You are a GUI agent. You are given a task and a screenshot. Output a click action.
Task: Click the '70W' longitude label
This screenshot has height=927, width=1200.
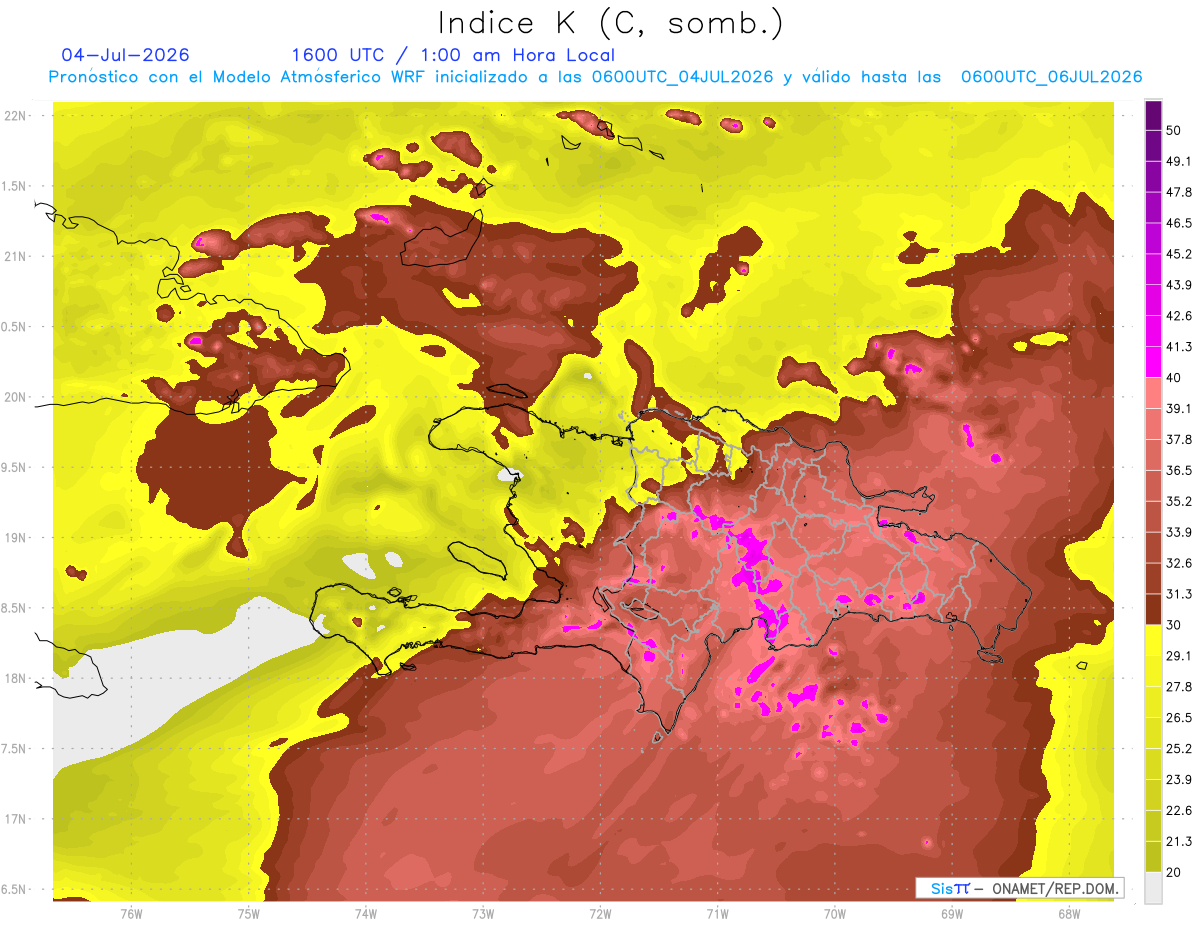[x=834, y=913]
